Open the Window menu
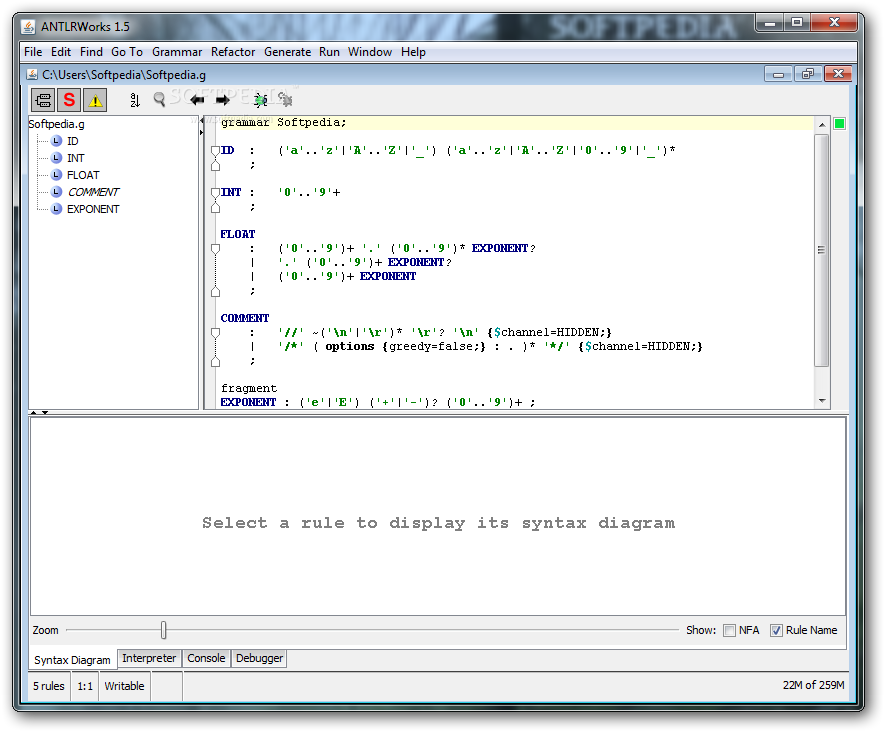Screen dimensions: 885x732 [370, 52]
